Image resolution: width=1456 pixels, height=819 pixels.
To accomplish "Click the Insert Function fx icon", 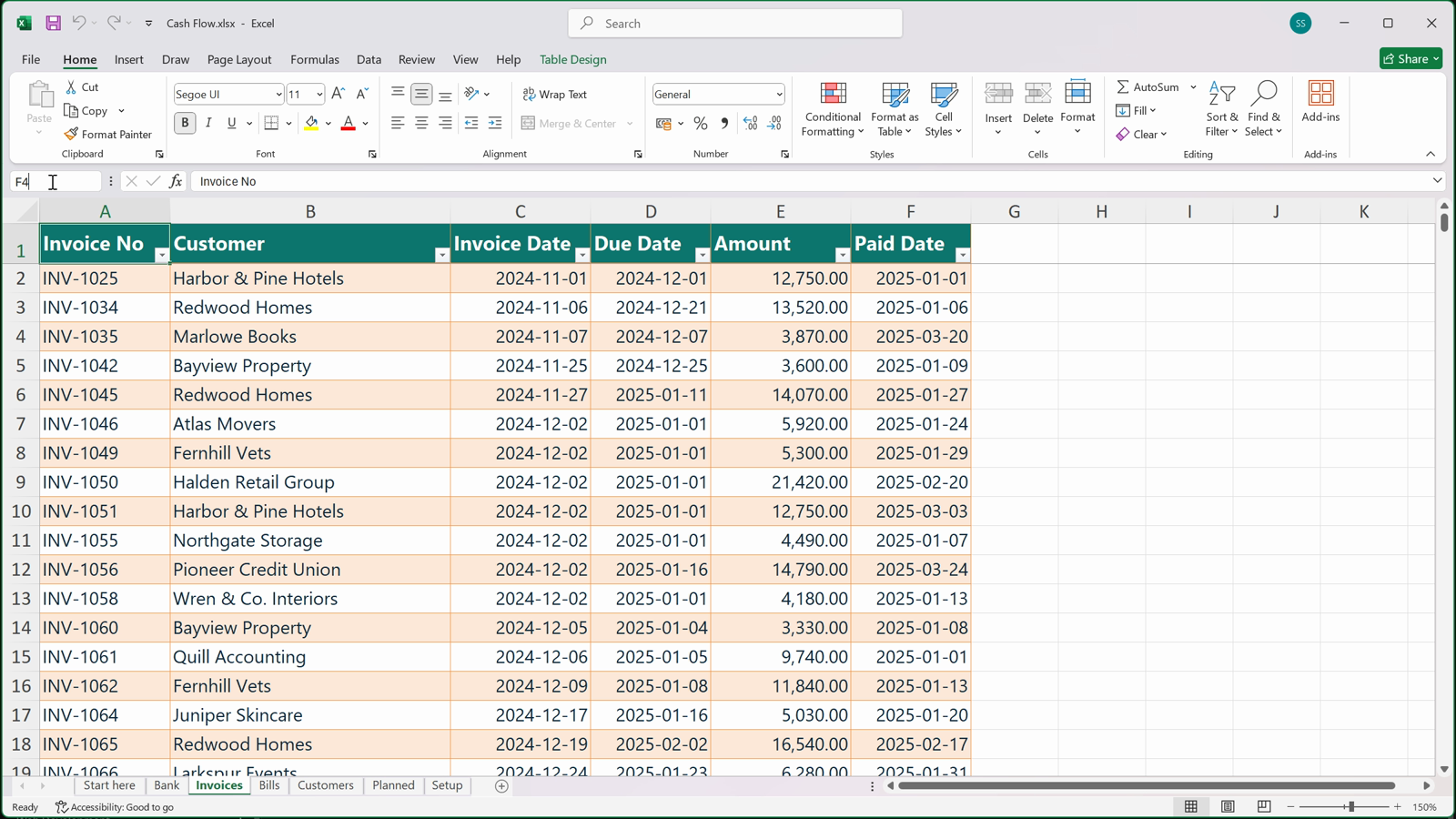I will pos(176,181).
